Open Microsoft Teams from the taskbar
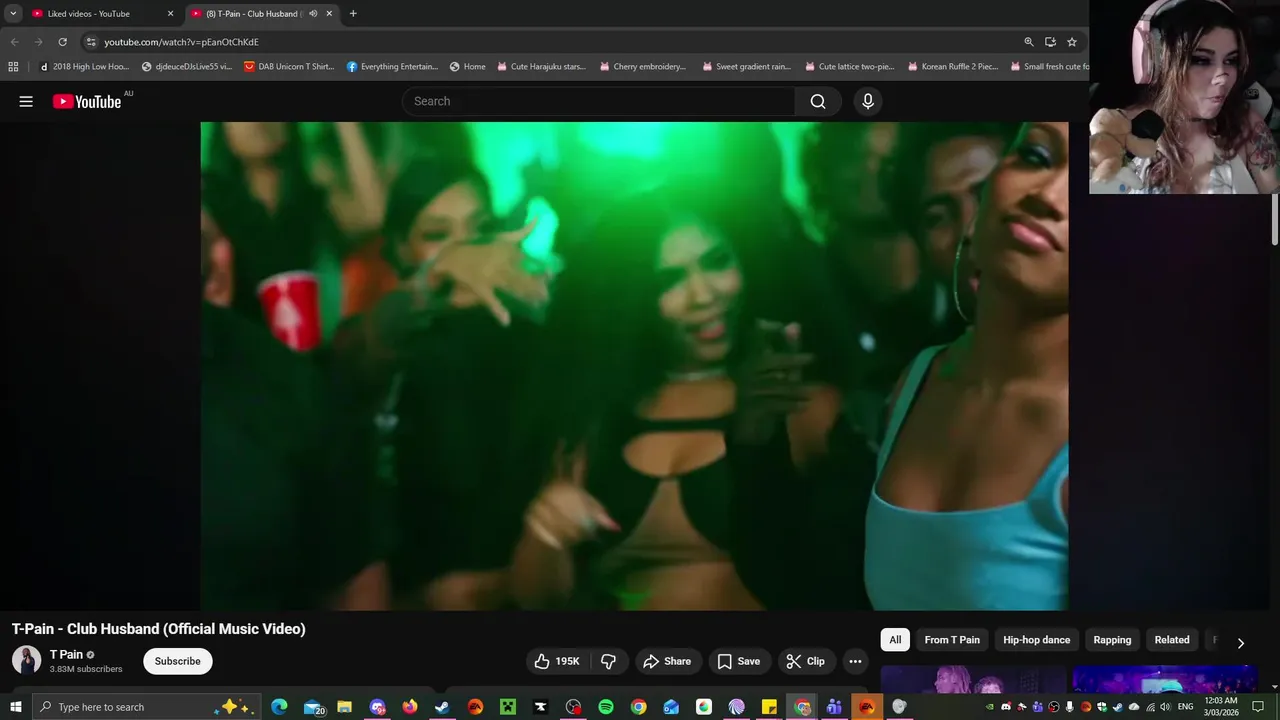1280x720 pixels. coord(834,707)
